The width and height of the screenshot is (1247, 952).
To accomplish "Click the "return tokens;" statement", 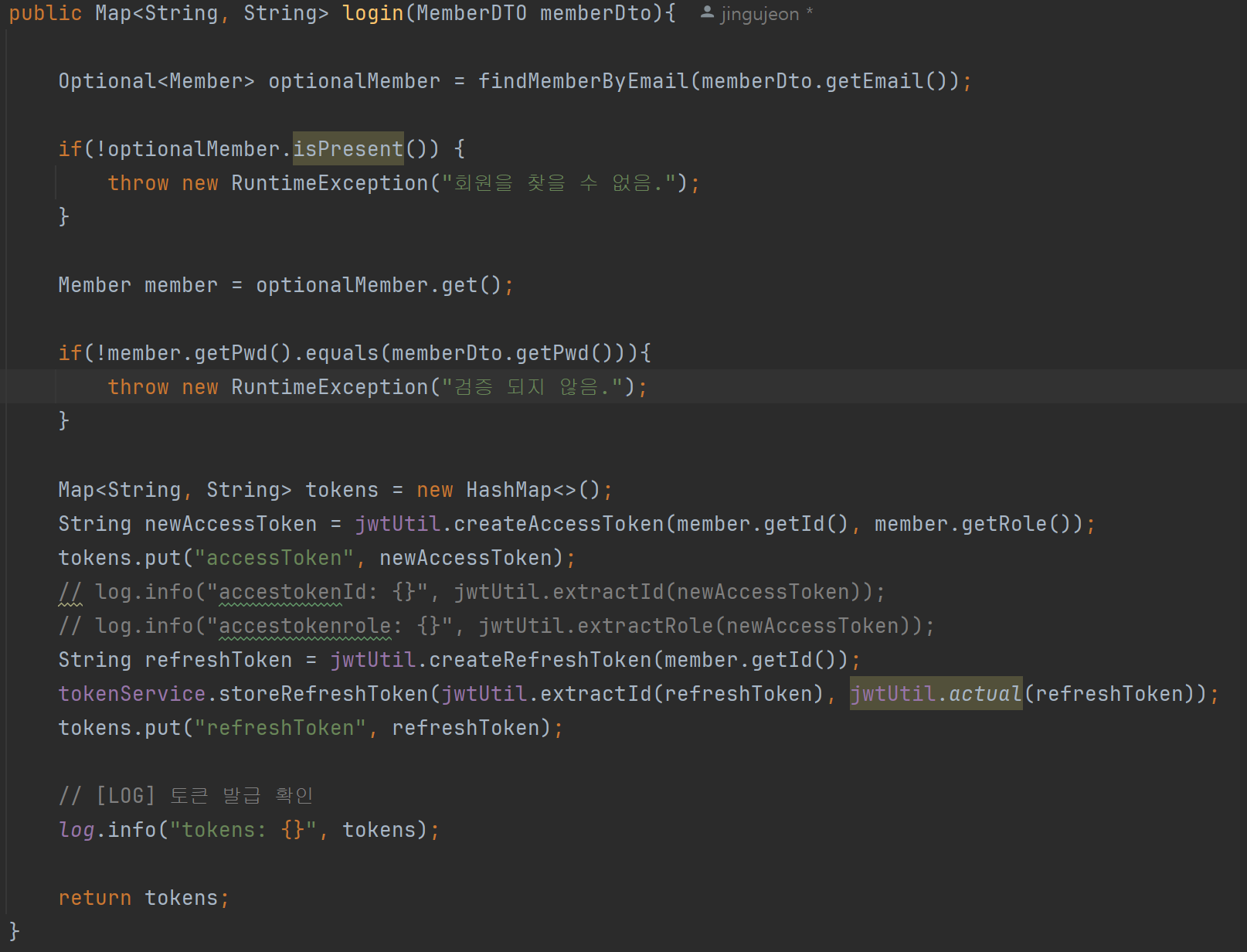I will [141, 897].
